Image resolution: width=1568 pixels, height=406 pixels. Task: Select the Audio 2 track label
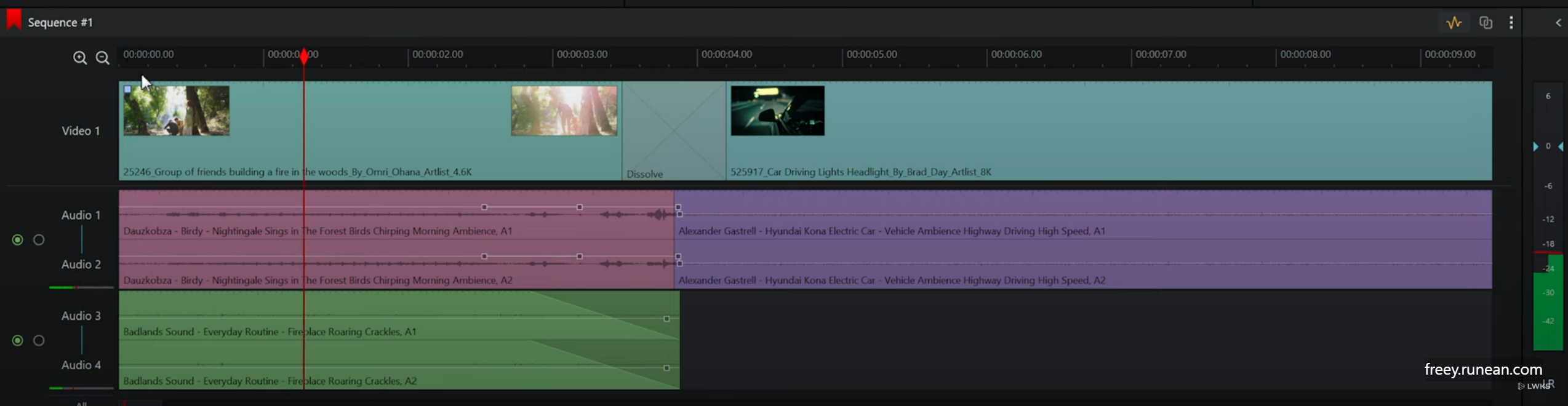coord(81,265)
